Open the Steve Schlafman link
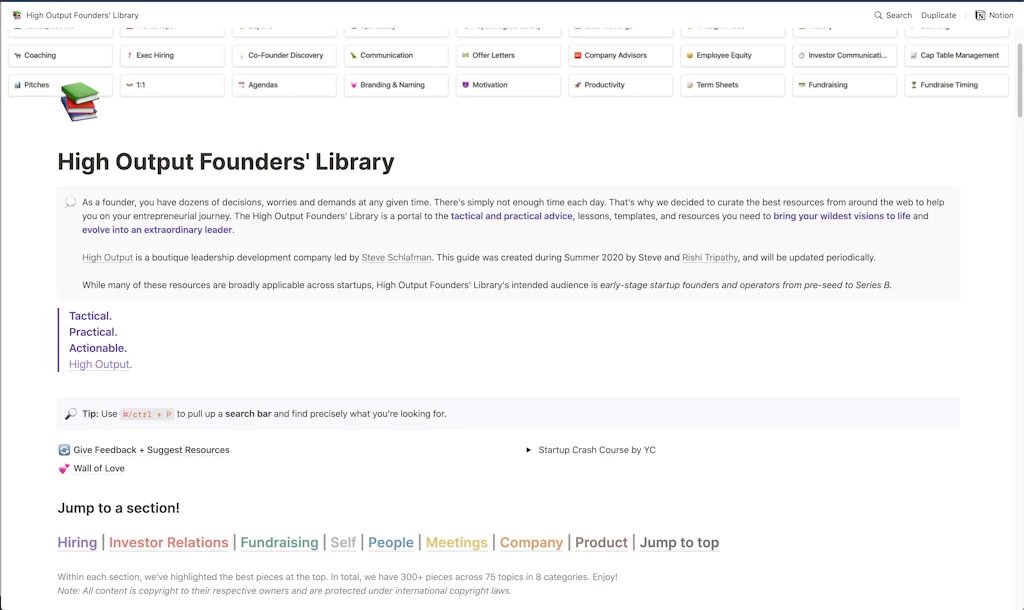Viewport: 1024px width, 610px height. [396, 257]
